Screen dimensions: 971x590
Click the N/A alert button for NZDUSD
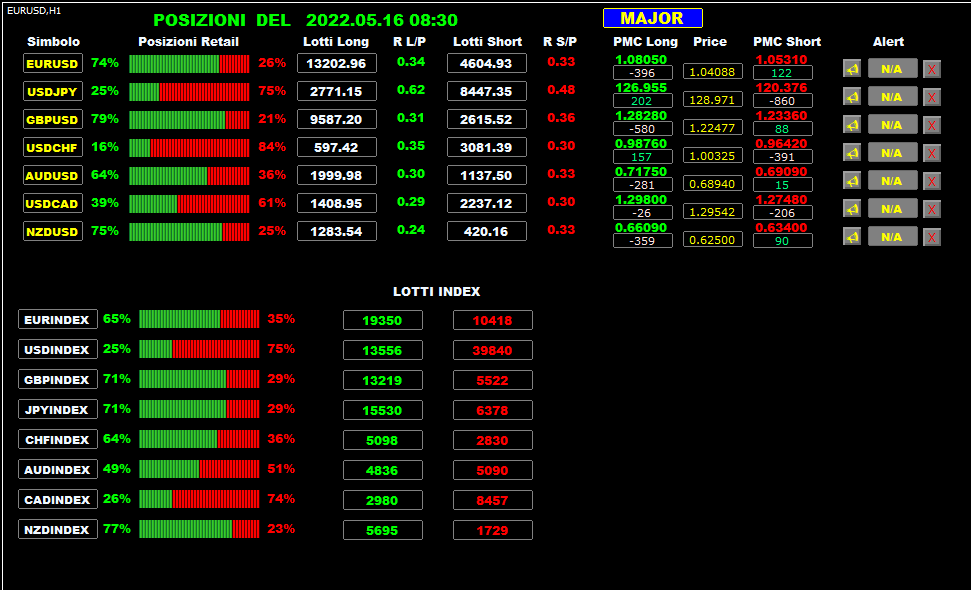pos(892,237)
